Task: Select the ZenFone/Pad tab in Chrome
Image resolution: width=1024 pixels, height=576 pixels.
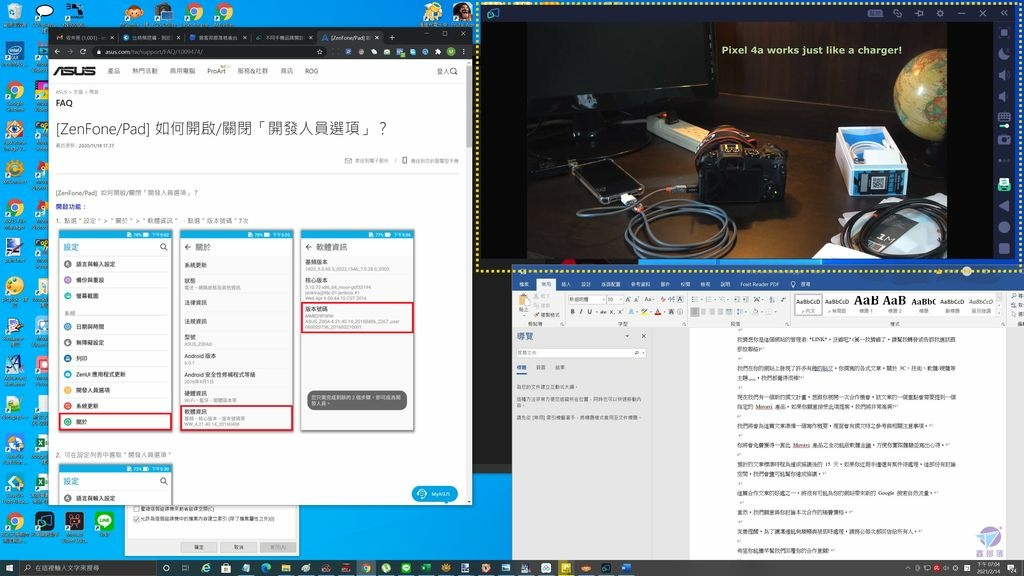Action: (350, 38)
